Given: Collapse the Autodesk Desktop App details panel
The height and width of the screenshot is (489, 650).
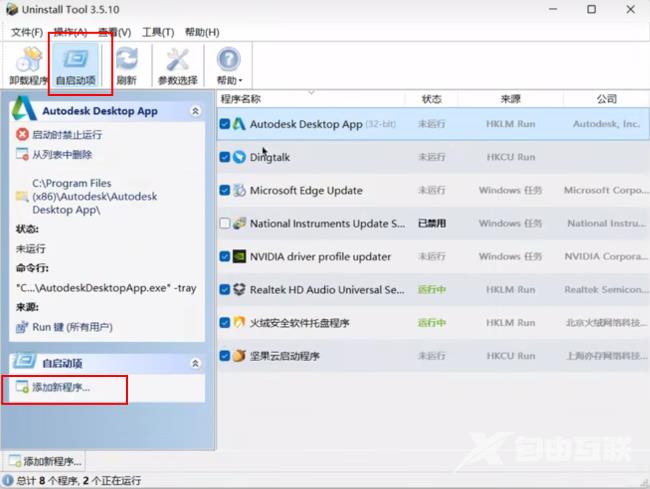Looking at the screenshot, I should tap(195, 111).
